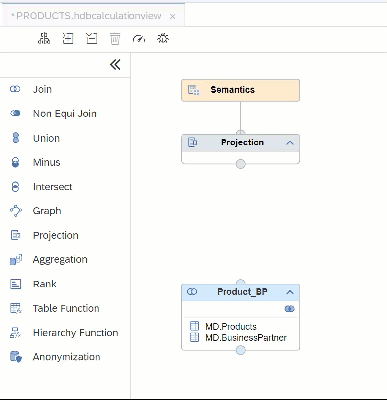Select the Non Equi Join icon
Screen dimensions: 387x400
click(x=15, y=113)
